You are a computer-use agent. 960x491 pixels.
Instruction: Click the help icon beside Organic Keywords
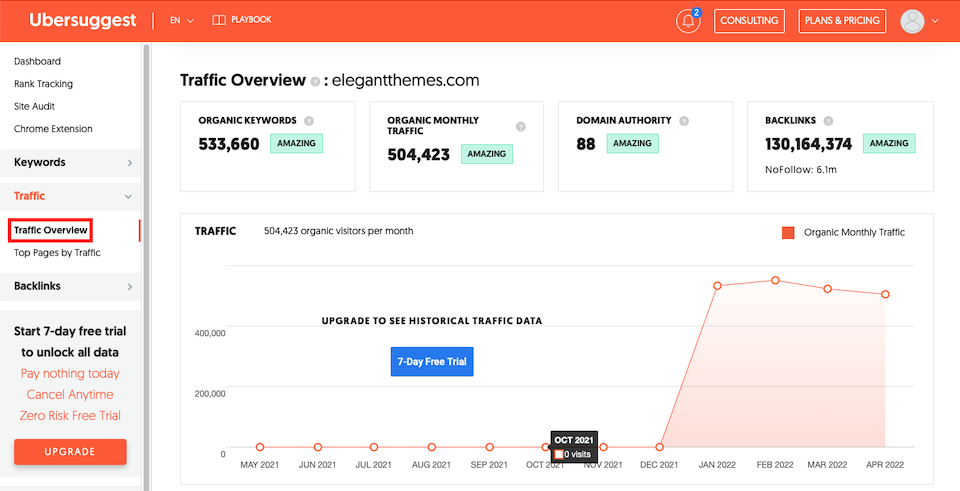(309, 121)
